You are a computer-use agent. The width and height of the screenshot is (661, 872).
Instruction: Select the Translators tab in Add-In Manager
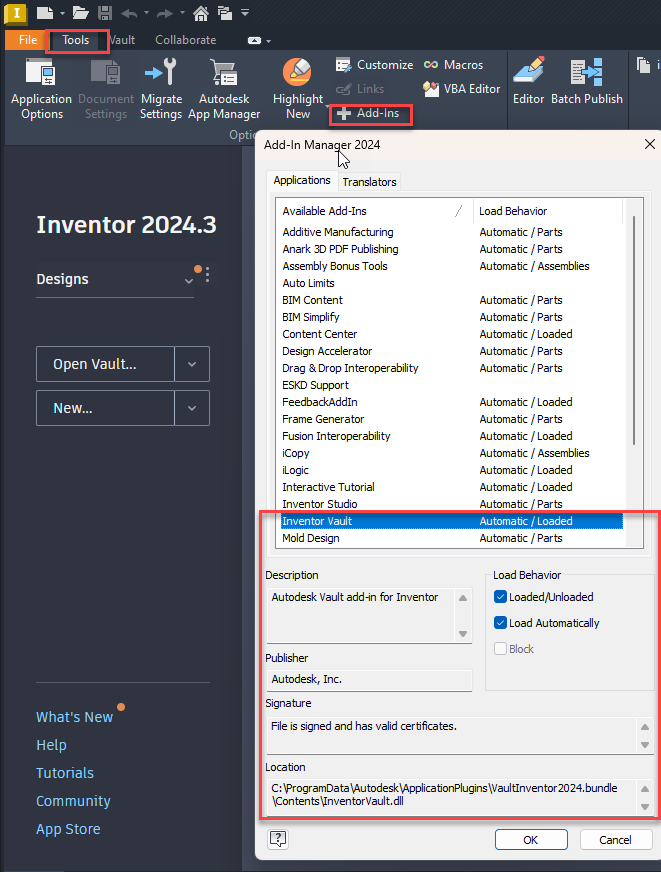tap(369, 182)
